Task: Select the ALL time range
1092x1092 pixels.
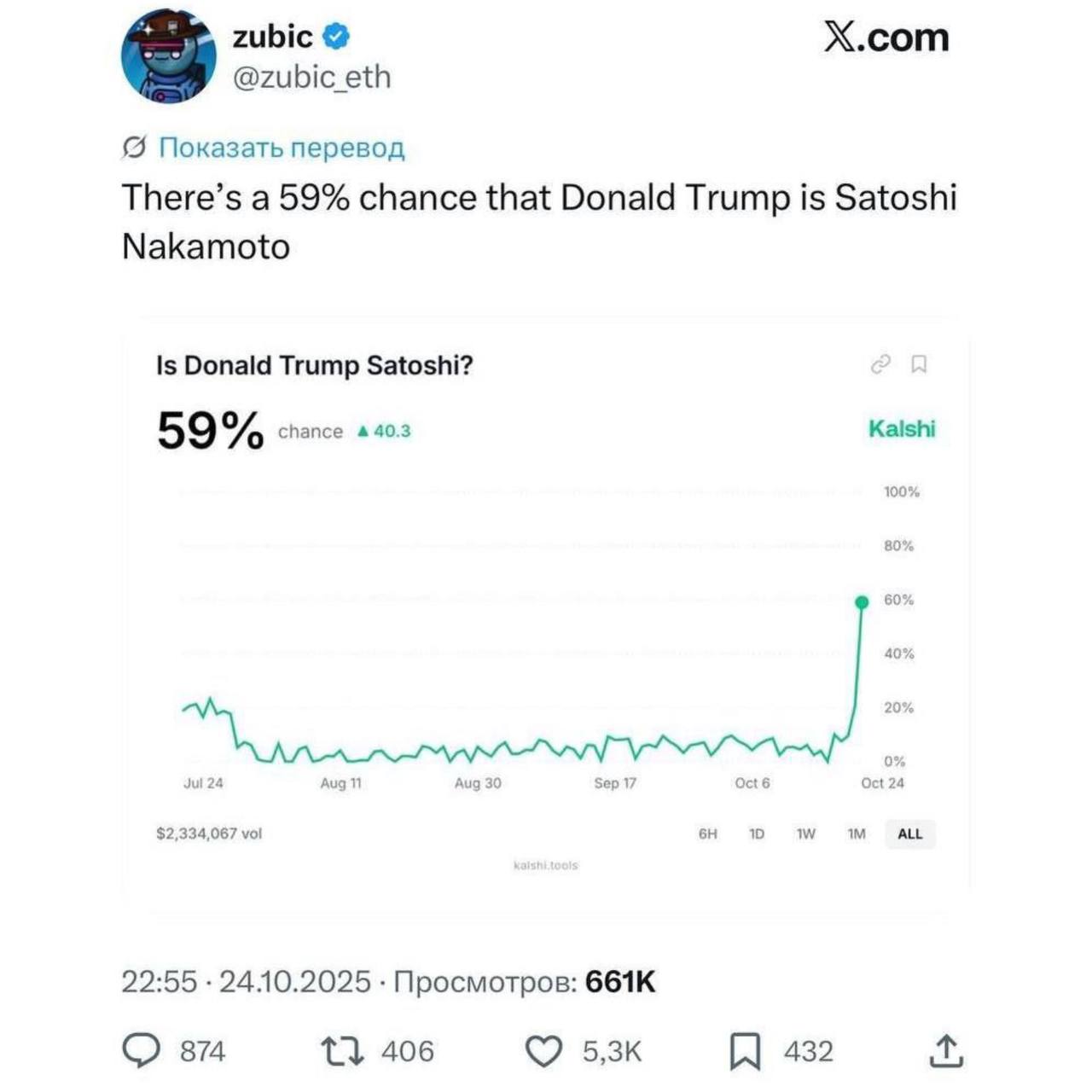Action: 909,834
